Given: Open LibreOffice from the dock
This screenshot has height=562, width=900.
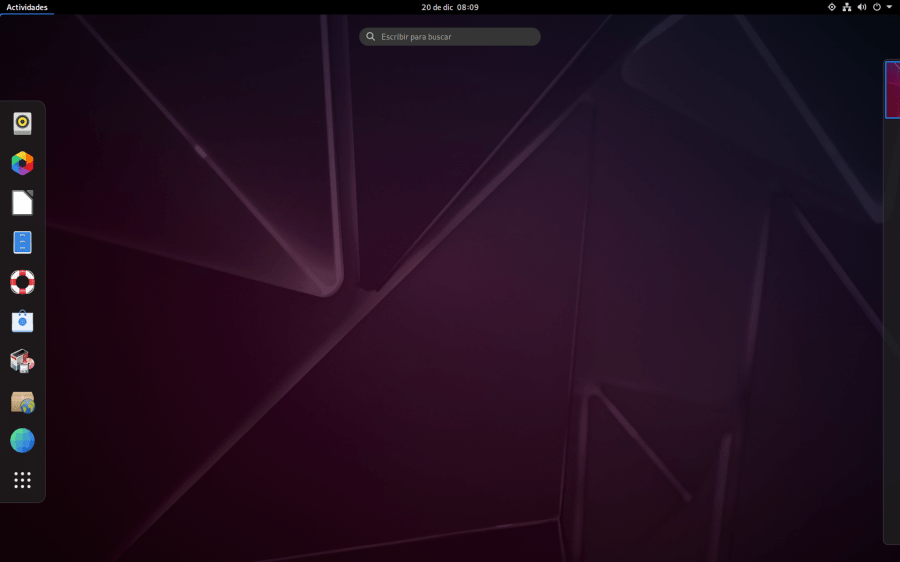Looking at the screenshot, I should [x=22, y=203].
